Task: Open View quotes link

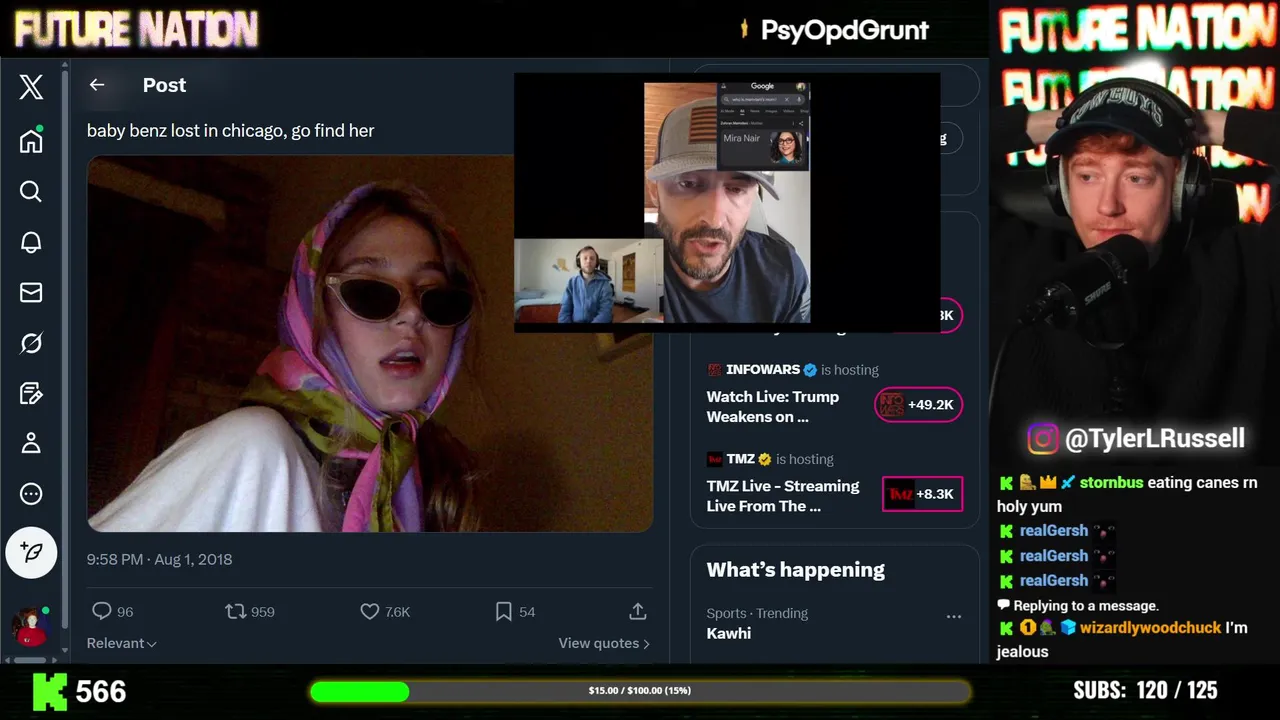Action: tap(604, 643)
